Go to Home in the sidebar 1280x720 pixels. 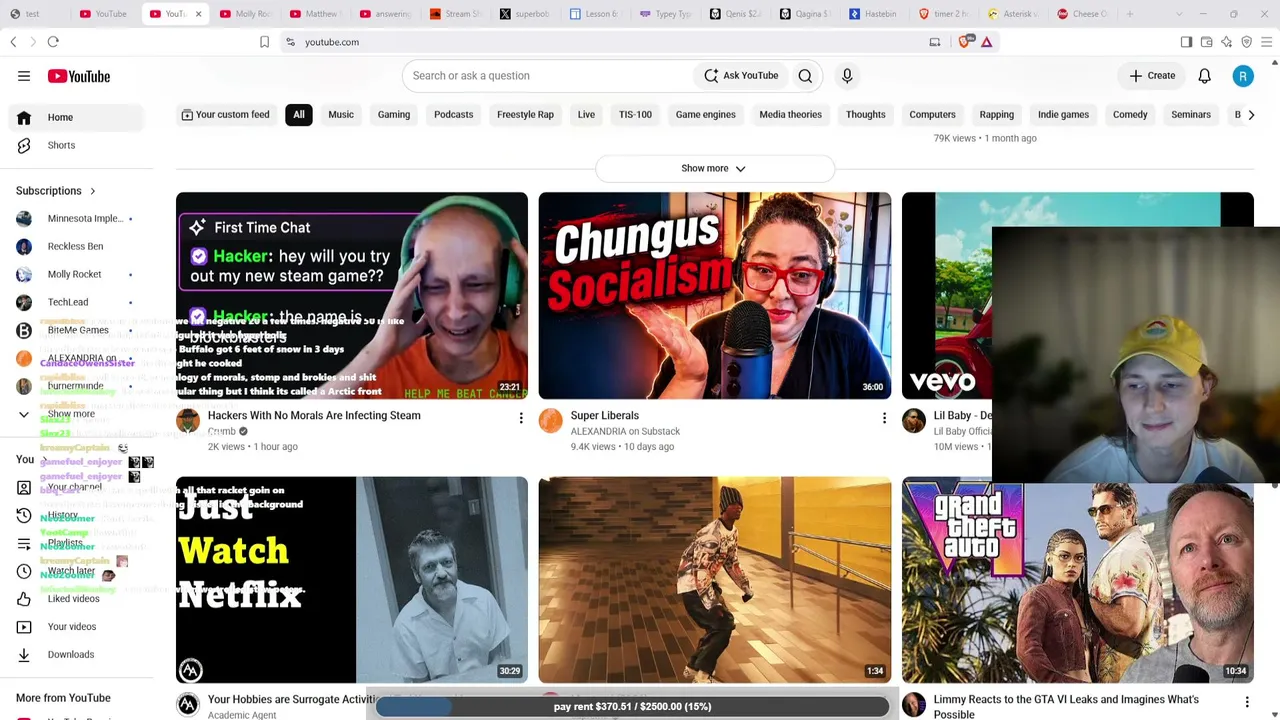(78, 117)
